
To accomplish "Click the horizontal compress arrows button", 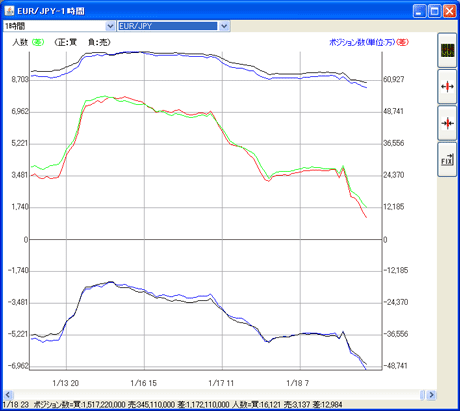I will pos(447,123).
